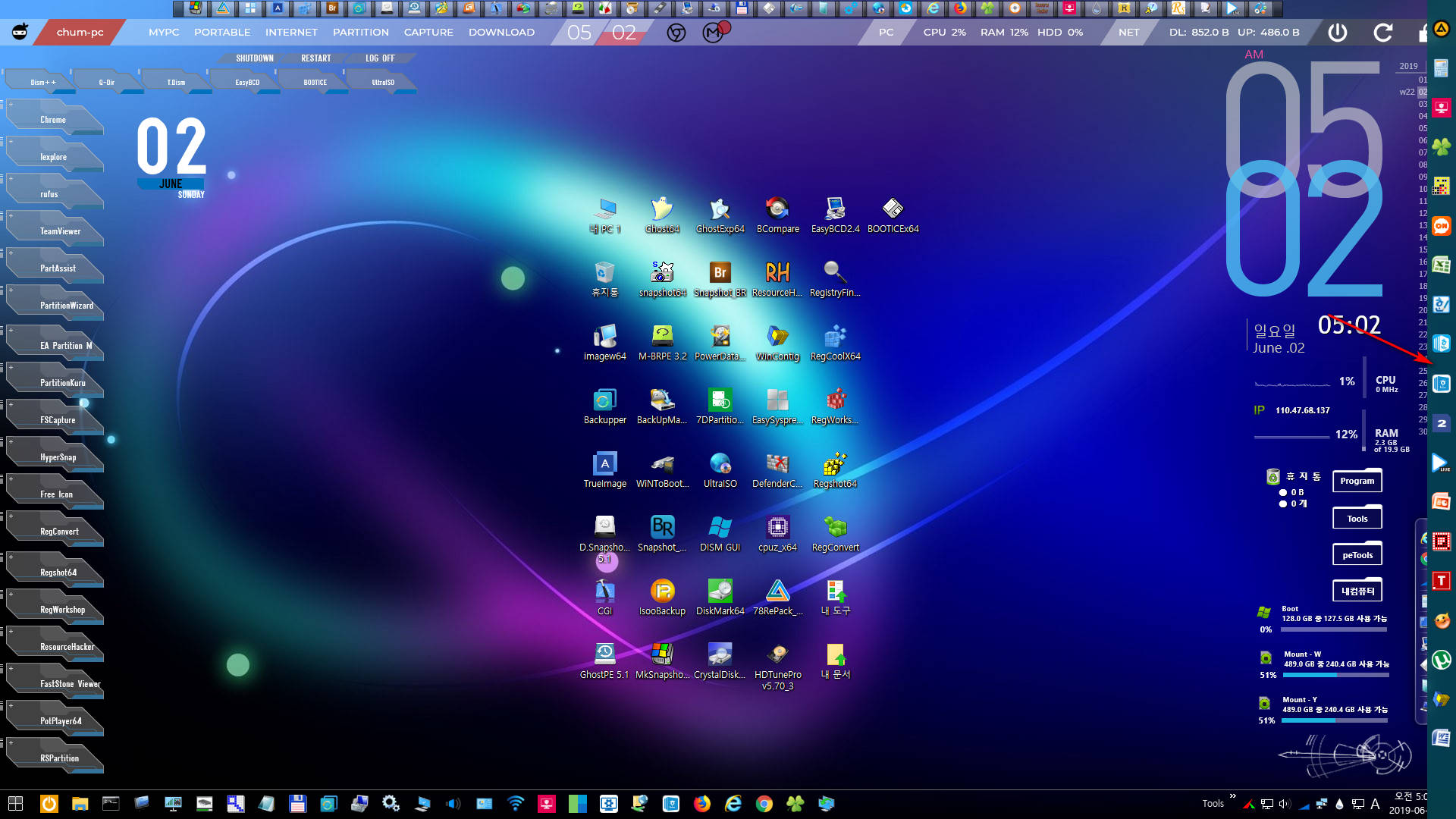
Task: Click the SHUTDOWN button
Action: pos(255,58)
